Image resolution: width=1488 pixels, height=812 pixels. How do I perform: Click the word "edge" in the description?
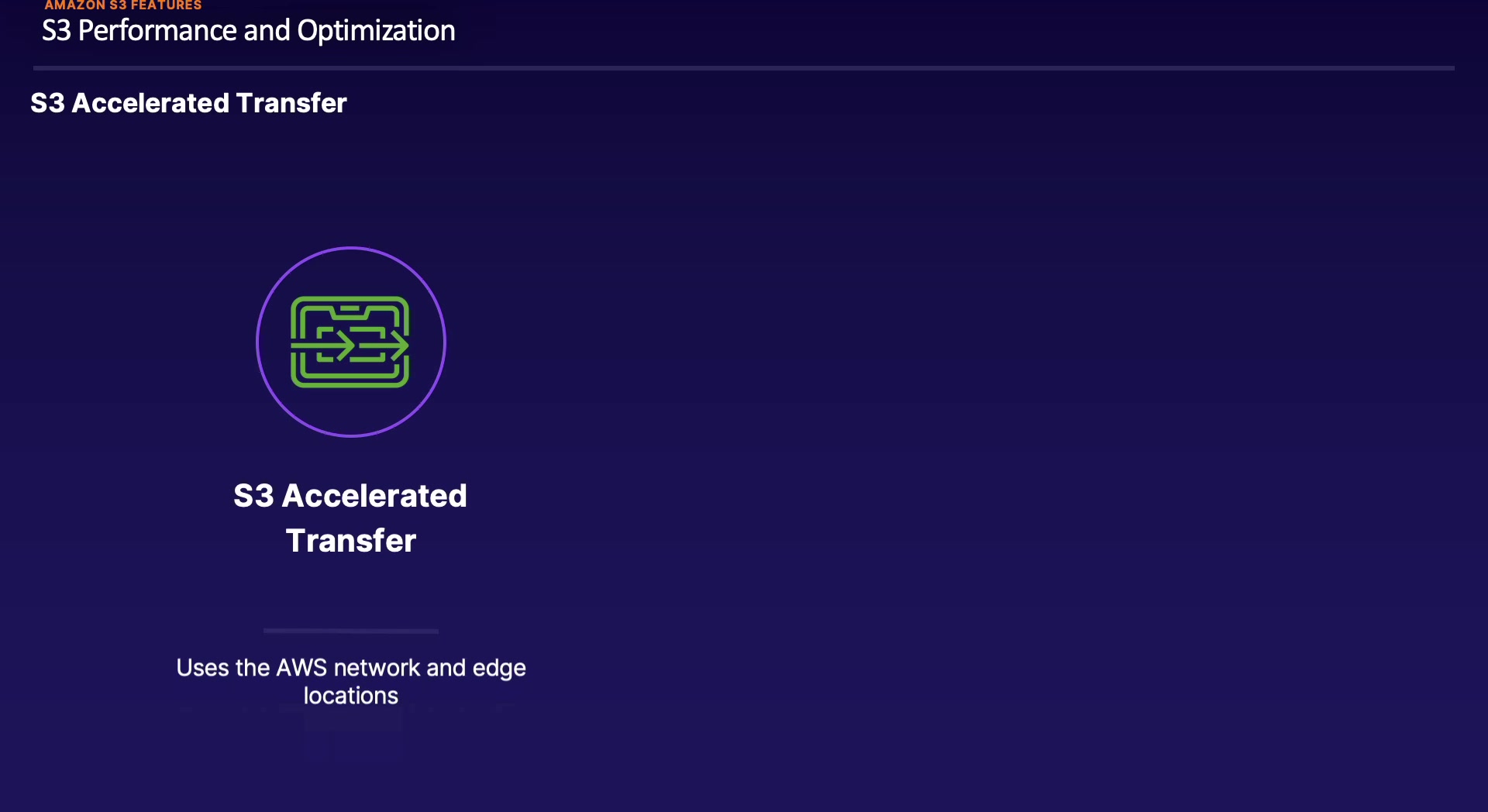pos(499,668)
